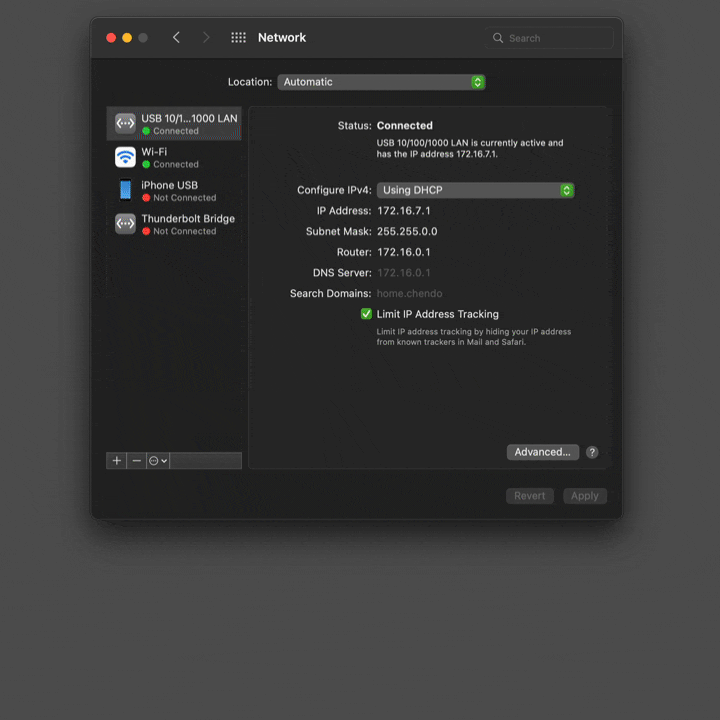Viewport: 720px width, 720px height.
Task: Open the Configure IPv4 dropdown
Action: coord(475,190)
